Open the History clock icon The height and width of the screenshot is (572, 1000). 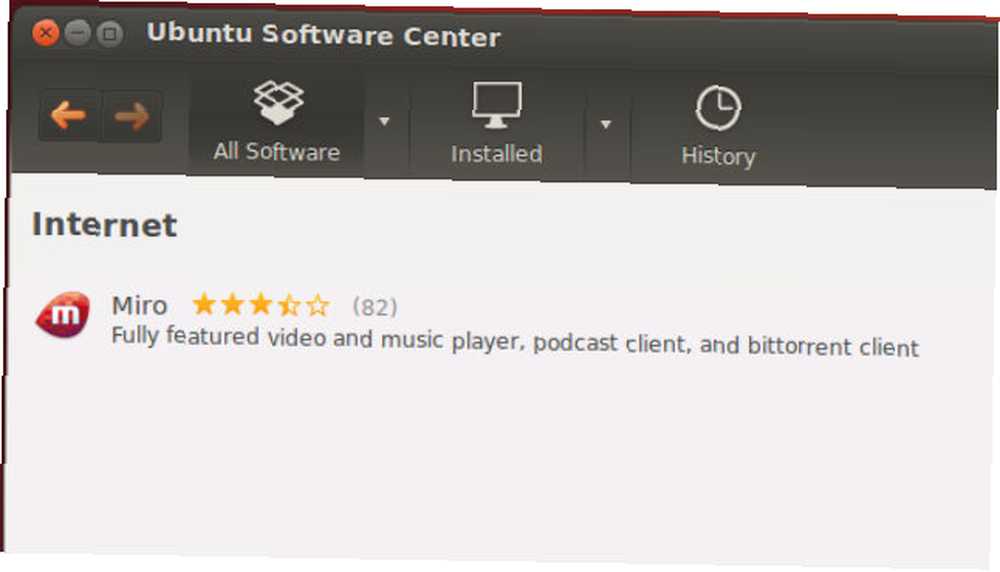coord(718,108)
